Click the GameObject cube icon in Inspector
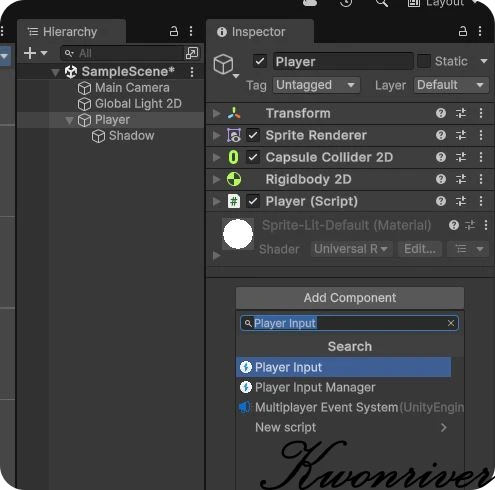Image resolution: width=495 pixels, height=490 pixels. pyautogui.click(x=223, y=64)
